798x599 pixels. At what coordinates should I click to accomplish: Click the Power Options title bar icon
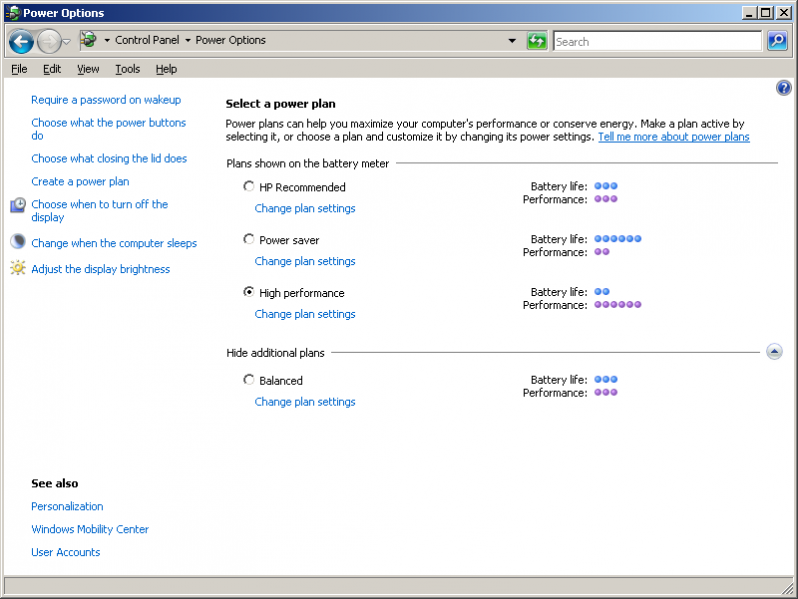point(13,13)
